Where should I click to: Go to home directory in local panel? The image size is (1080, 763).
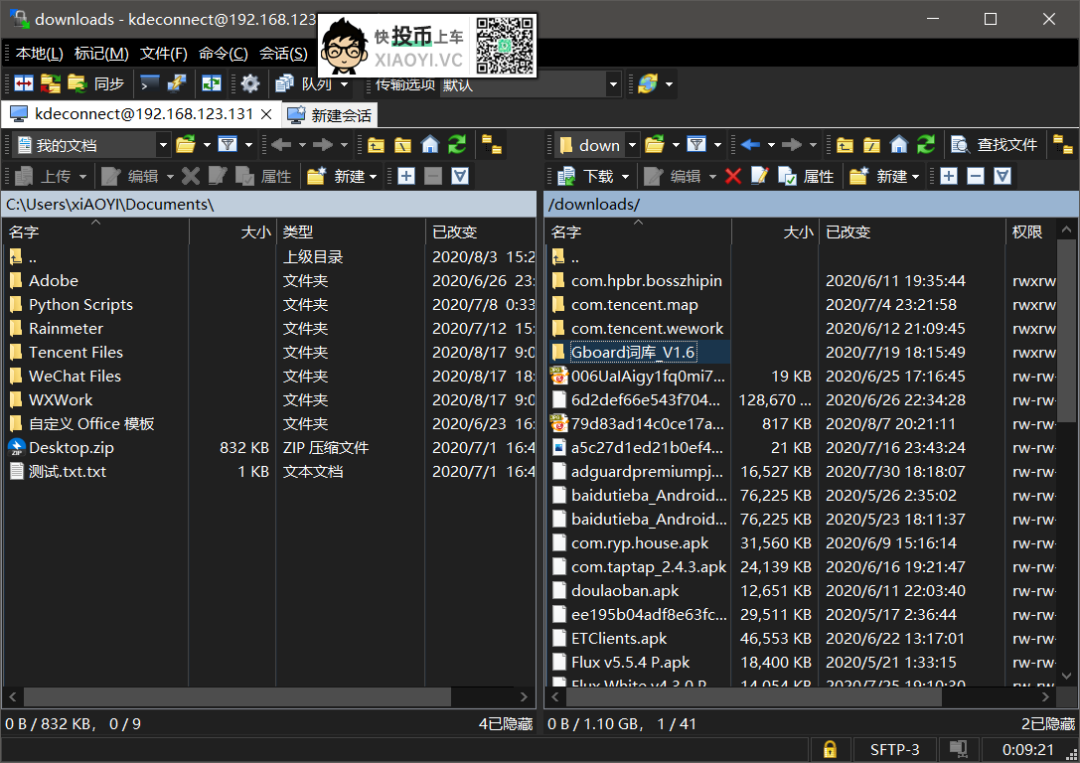click(x=430, y=145)
